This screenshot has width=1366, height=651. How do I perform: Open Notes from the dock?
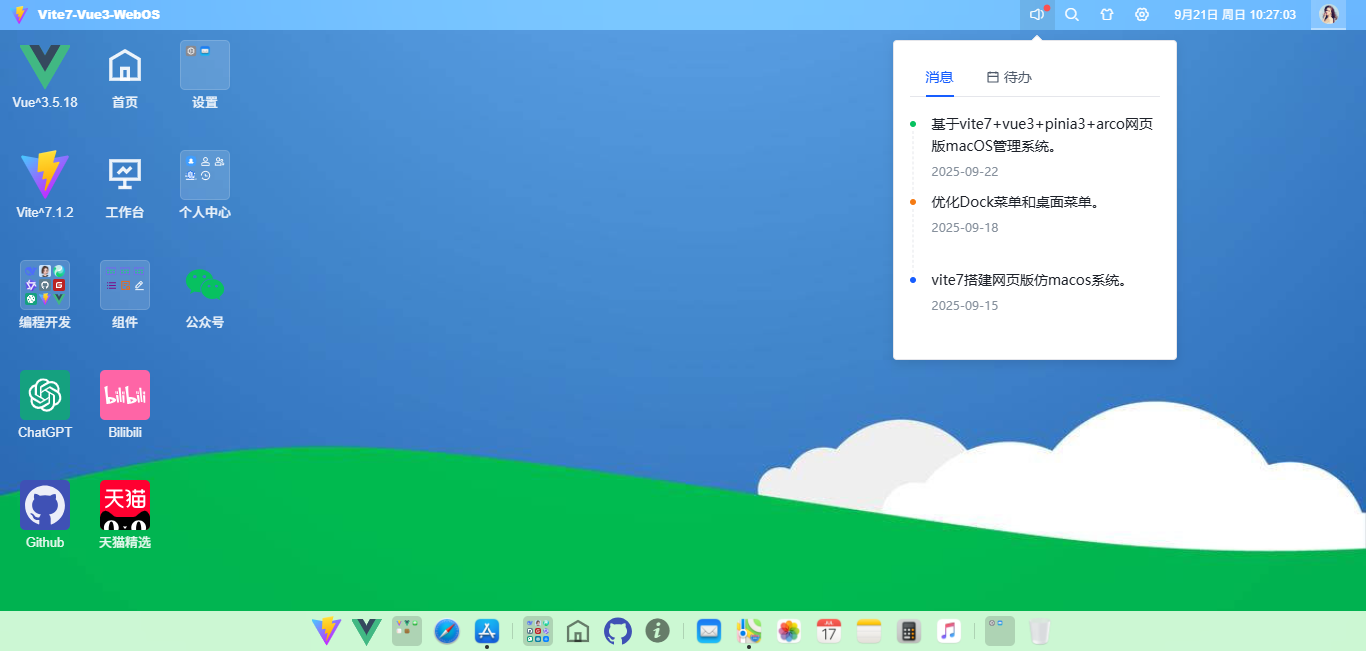pos(869,631)
